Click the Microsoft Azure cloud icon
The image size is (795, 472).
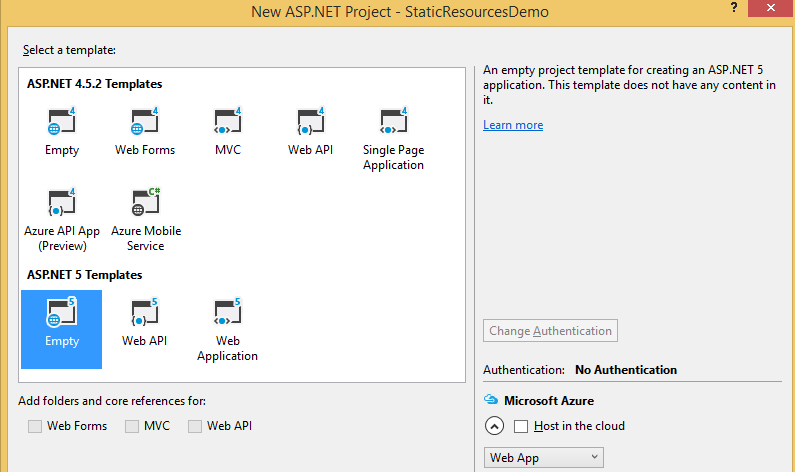491,400
